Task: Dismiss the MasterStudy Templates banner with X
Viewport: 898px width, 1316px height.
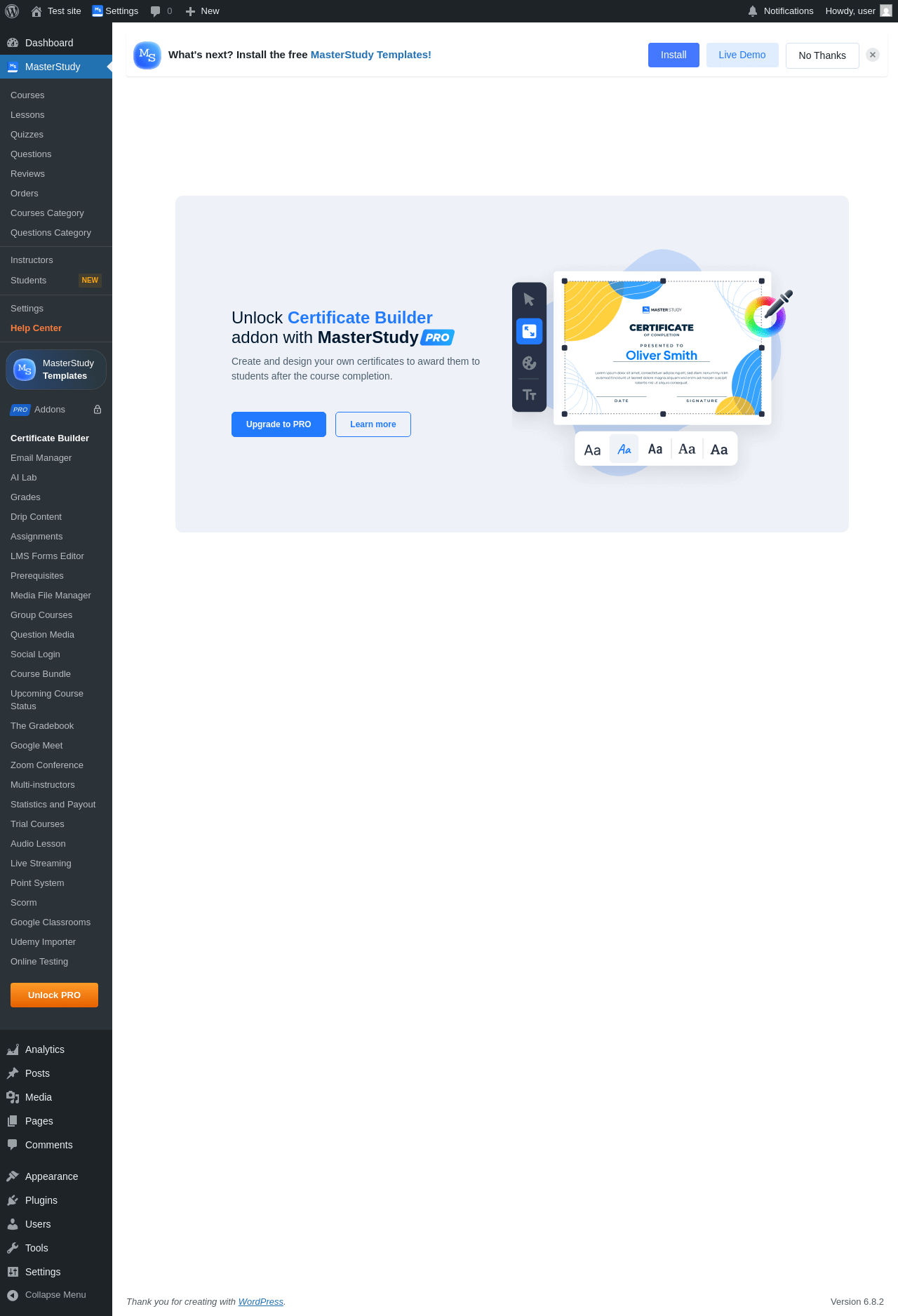Action: (873, 55)
